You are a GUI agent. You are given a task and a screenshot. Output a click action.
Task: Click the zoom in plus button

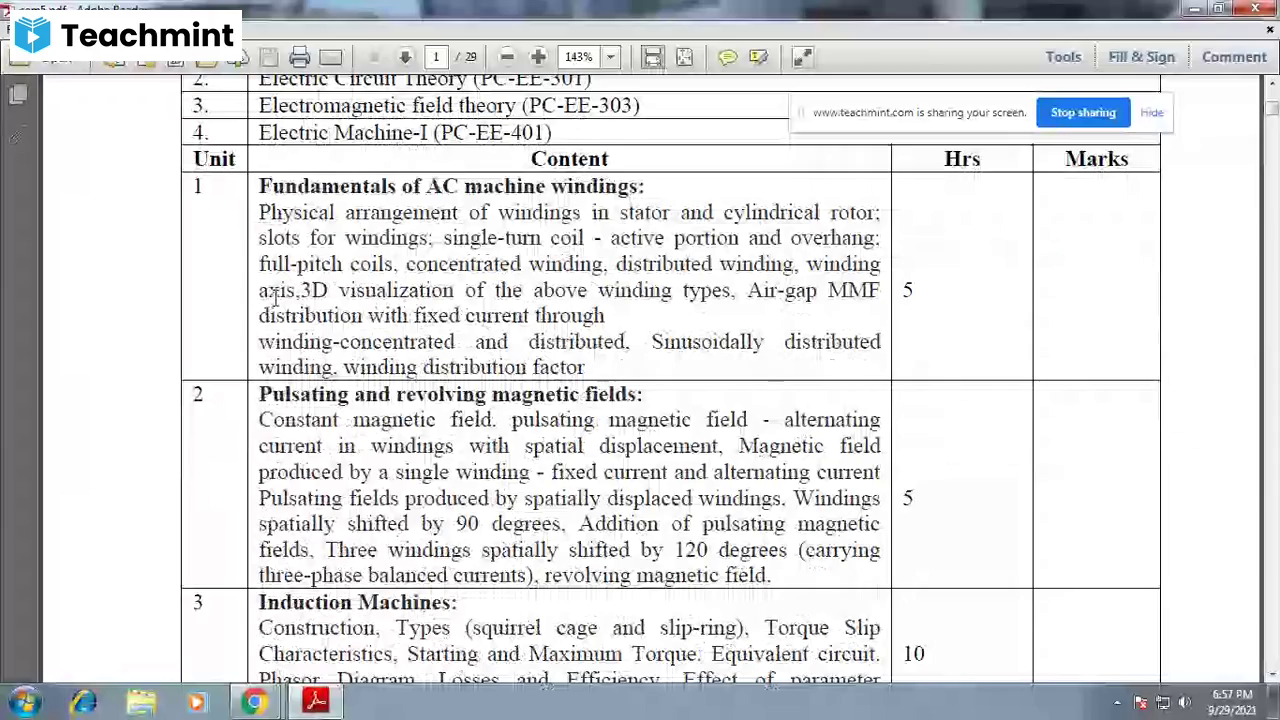[538, 57]
